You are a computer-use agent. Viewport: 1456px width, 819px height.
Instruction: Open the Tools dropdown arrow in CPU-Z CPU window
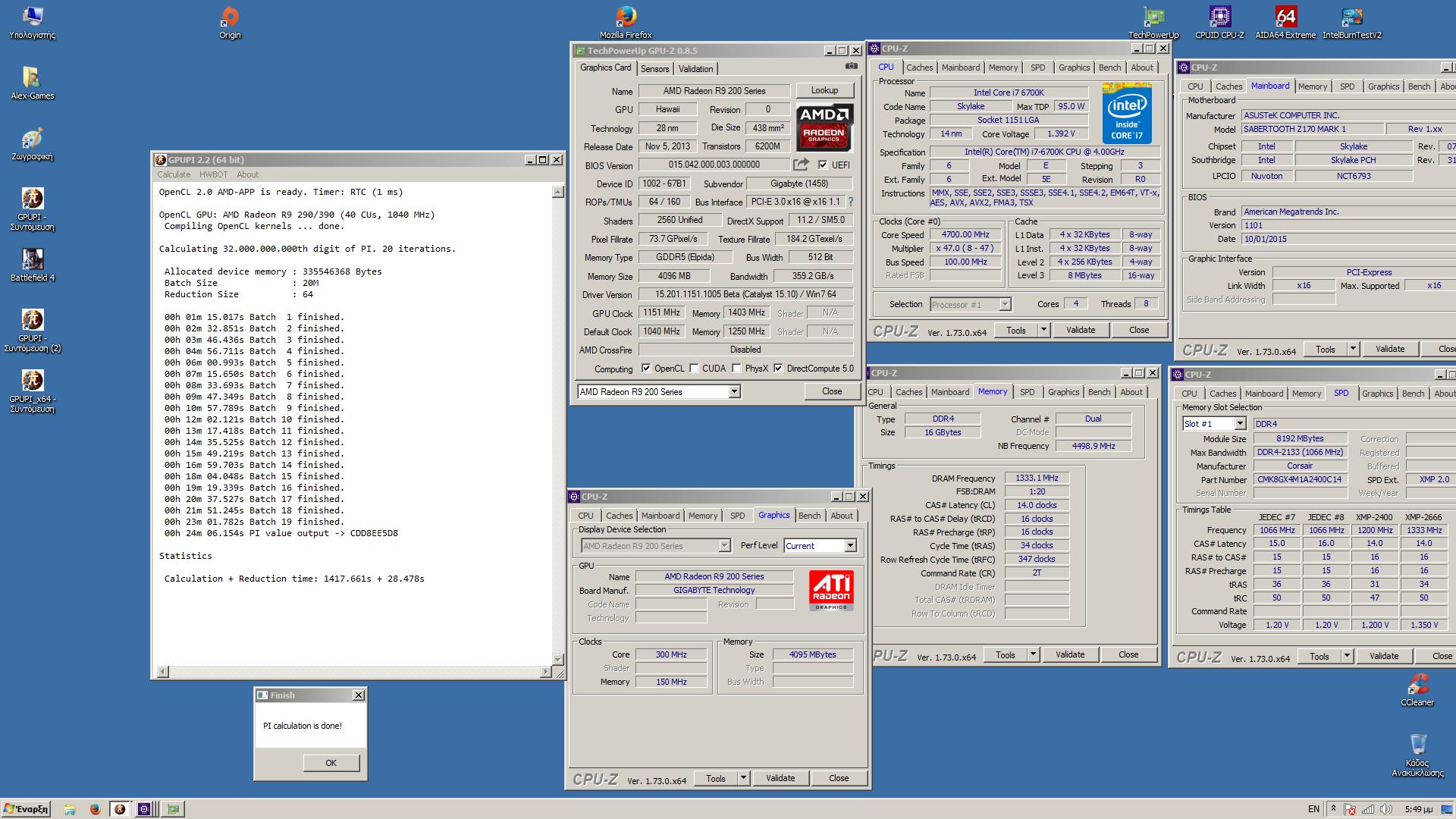[1043, 330]
